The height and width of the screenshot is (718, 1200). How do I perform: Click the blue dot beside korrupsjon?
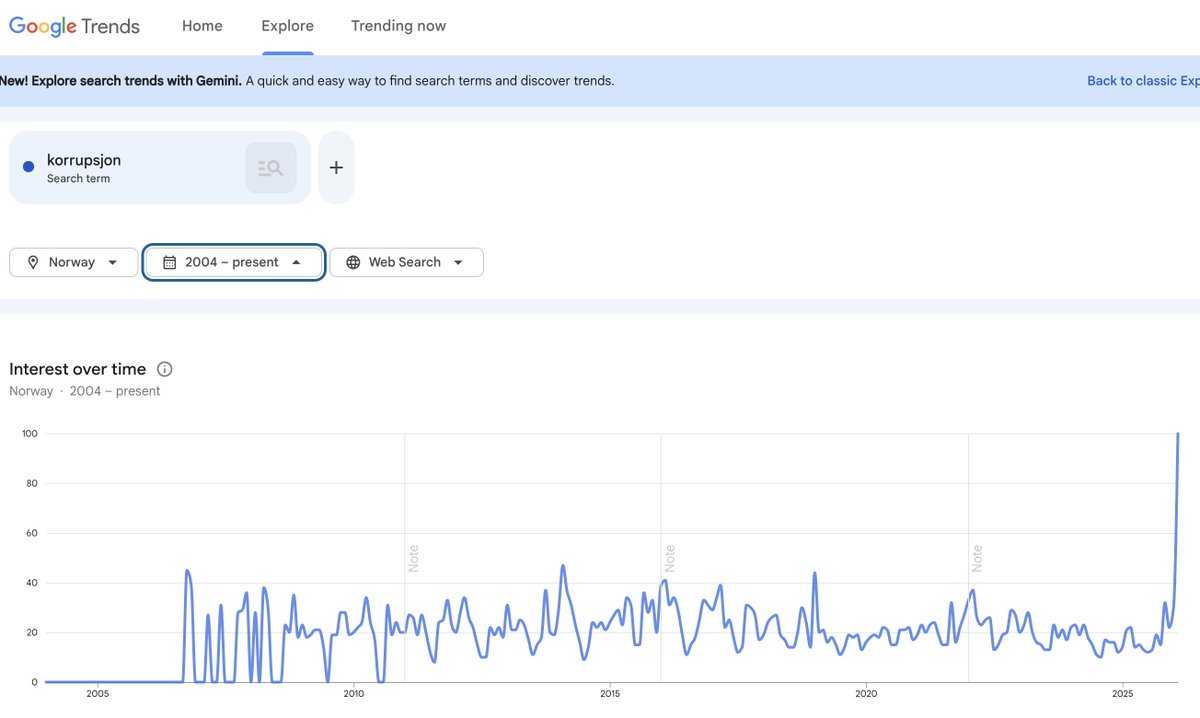point(28,167)
